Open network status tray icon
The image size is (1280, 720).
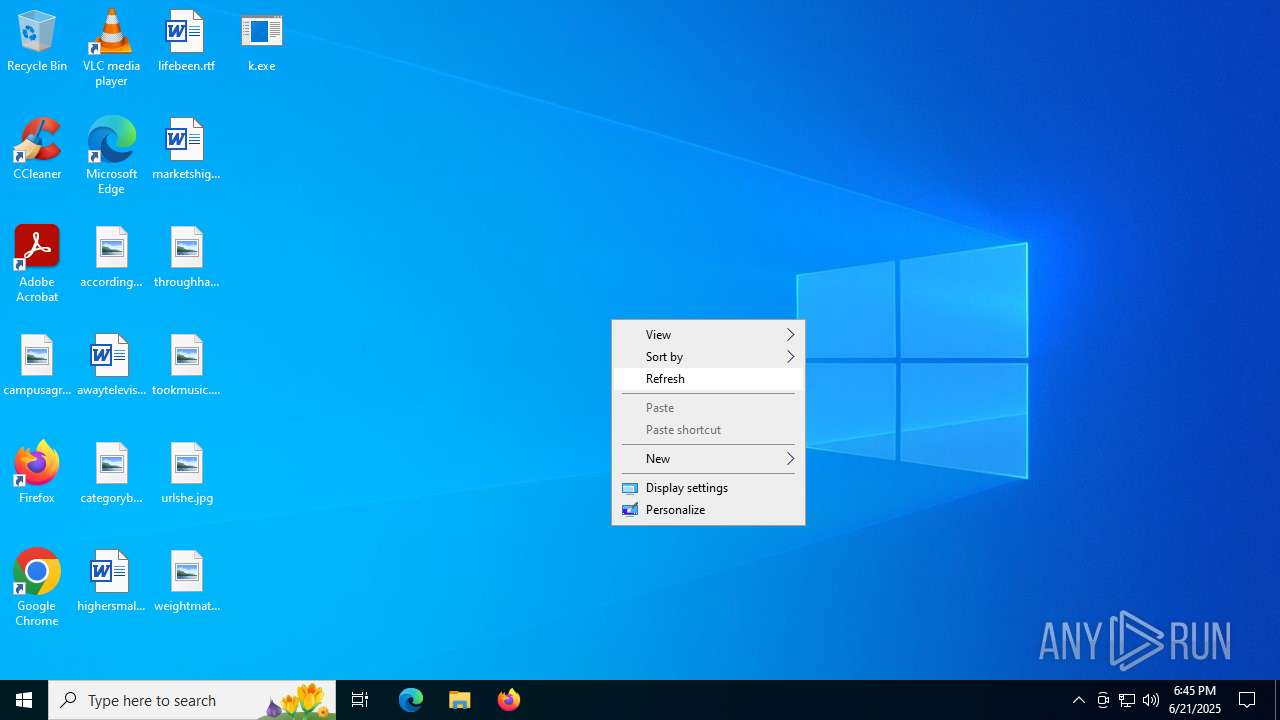[1127, 700]
